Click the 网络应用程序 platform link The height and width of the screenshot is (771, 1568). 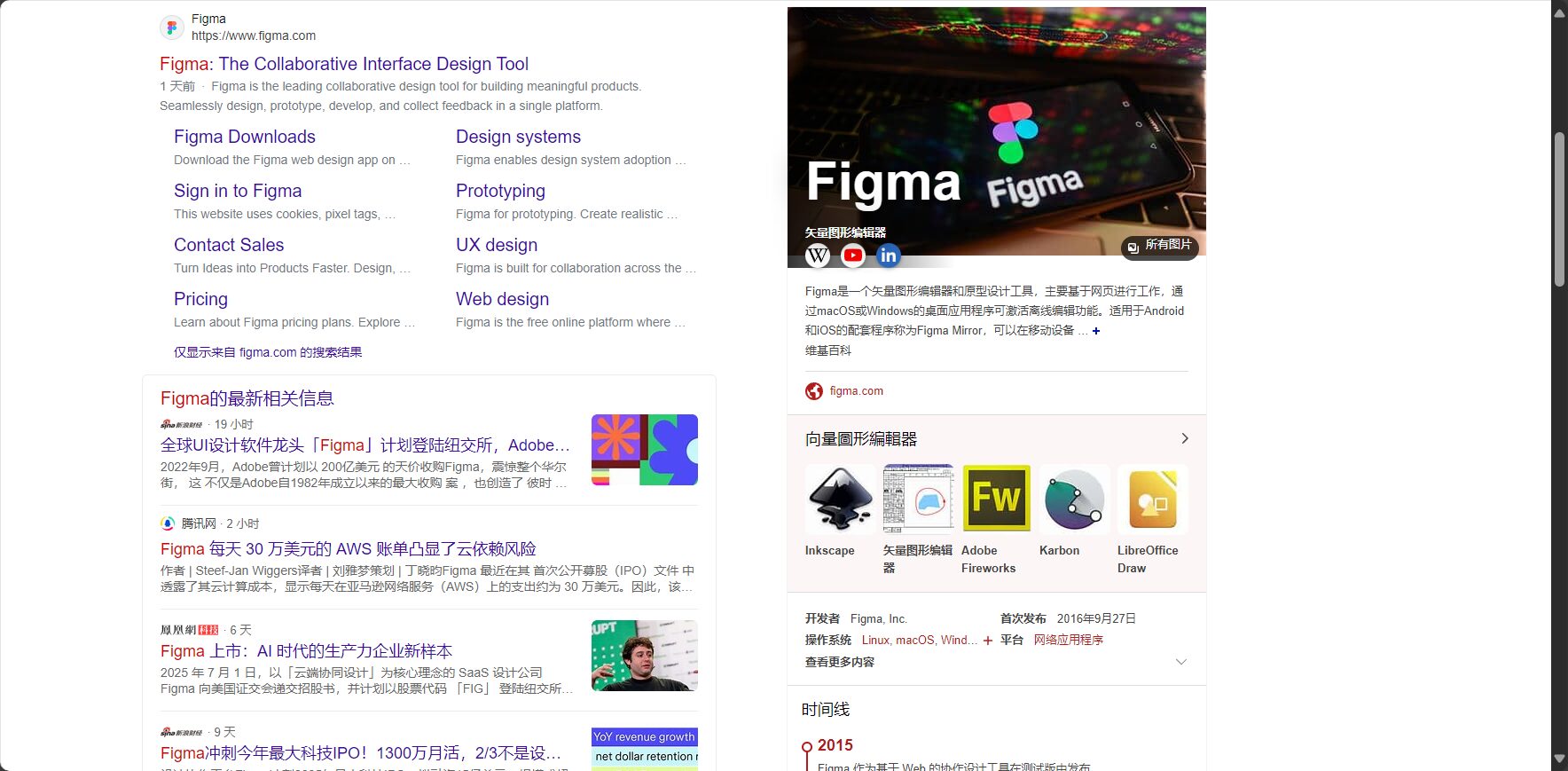tap(1069, 641)
